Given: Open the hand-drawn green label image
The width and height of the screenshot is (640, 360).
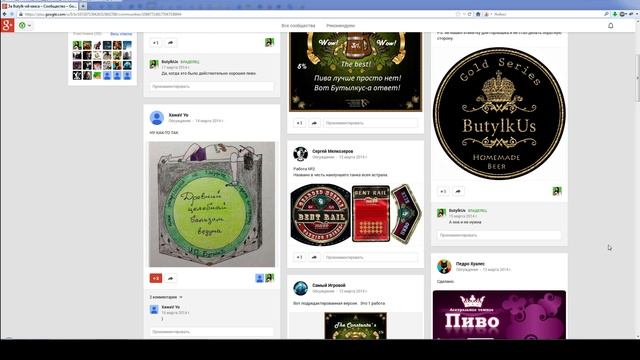Looking at the screenshot, I should 212,204.
